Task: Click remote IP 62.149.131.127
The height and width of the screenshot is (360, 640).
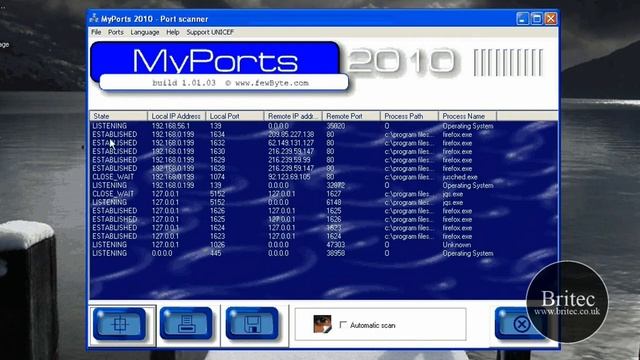Action: [291, 143]
